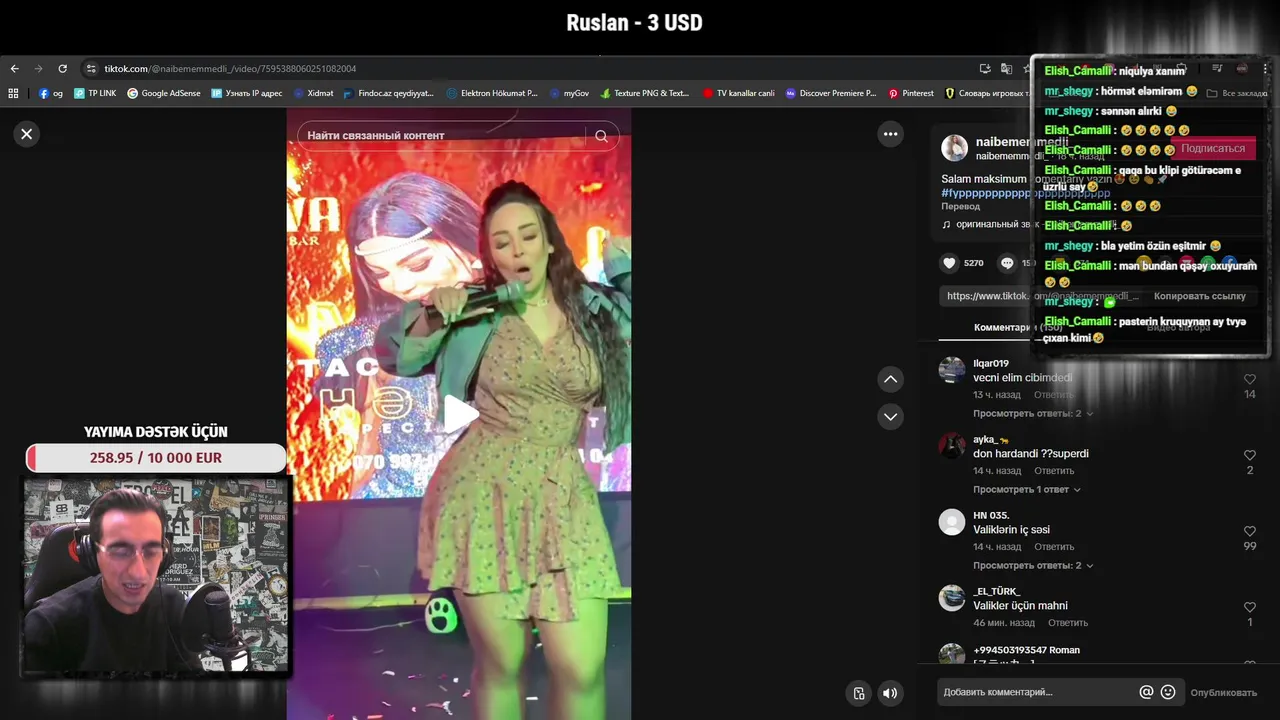Open ayka_ username link
Image resolution: width=1280 pixels, height=720 pixels.
click(x=990, y=440)
